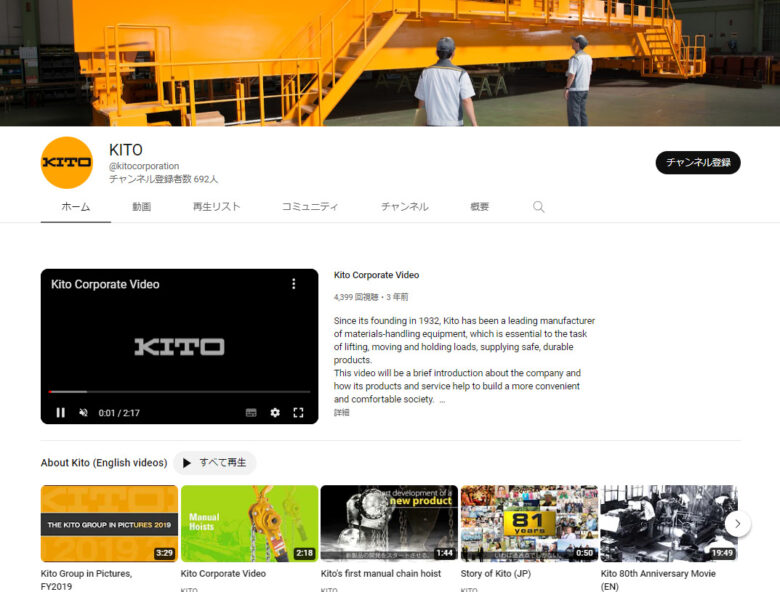Open the 再生リスト tab
This screenshot has height=592, width=780.
217,207
